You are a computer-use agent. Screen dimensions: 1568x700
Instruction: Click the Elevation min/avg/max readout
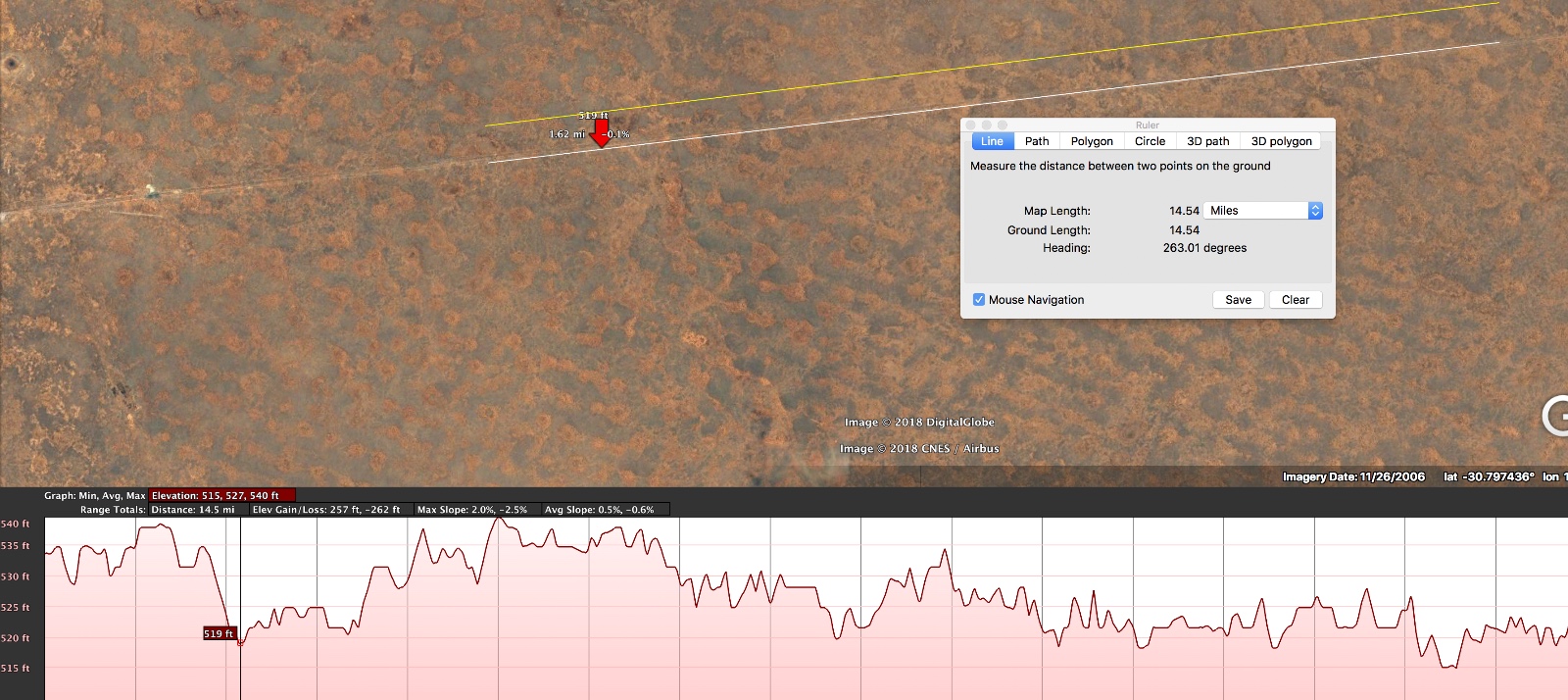[x=220, y=495]
